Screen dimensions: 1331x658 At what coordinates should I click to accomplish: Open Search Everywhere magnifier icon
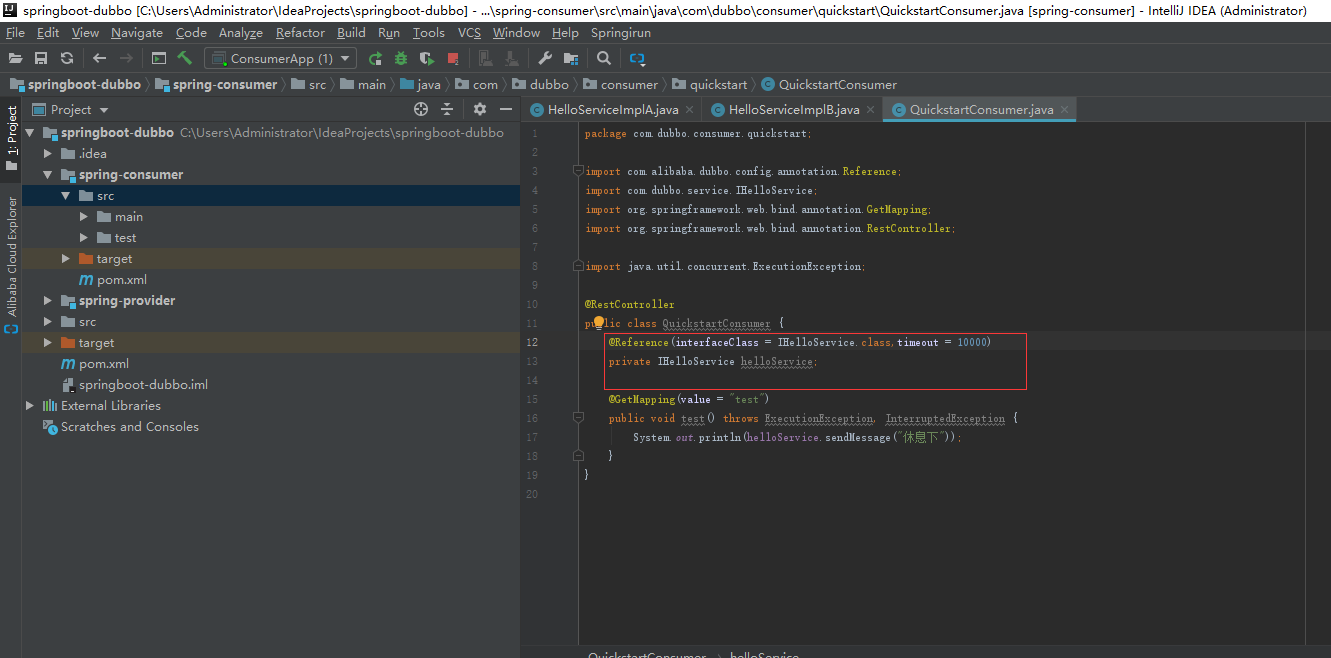click(604, 59)
